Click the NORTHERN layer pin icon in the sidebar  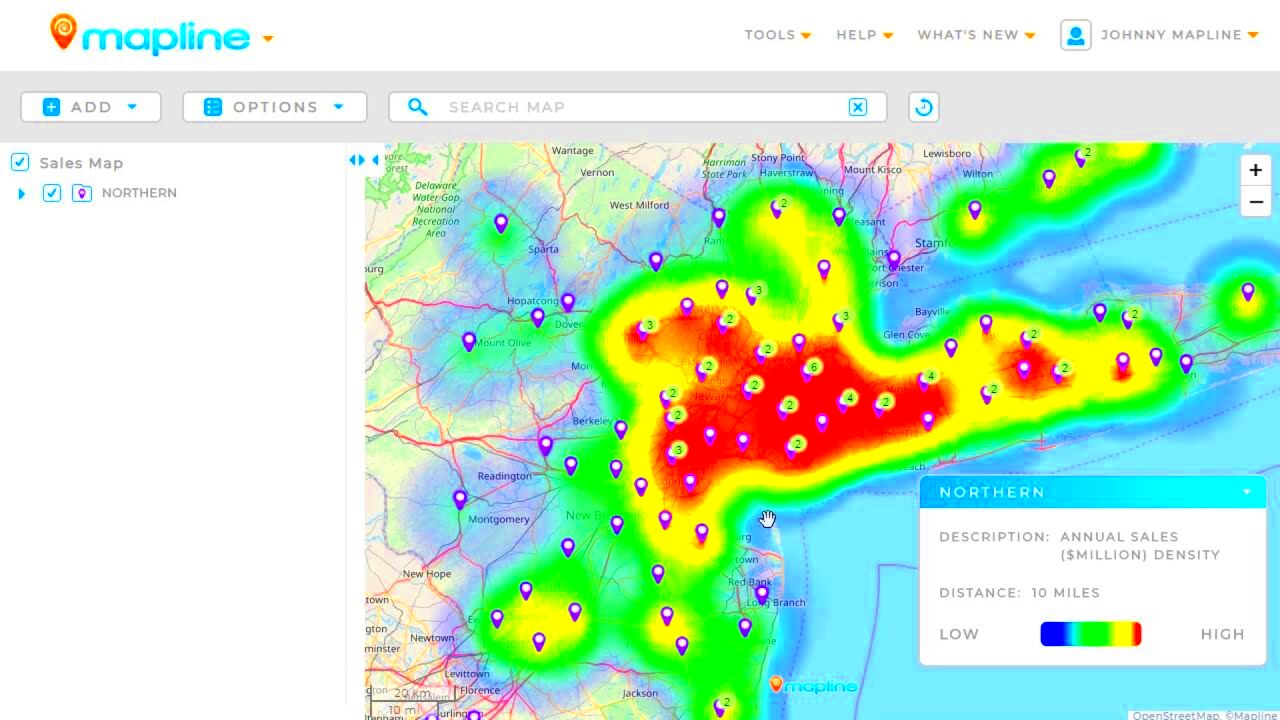[82, 193]
